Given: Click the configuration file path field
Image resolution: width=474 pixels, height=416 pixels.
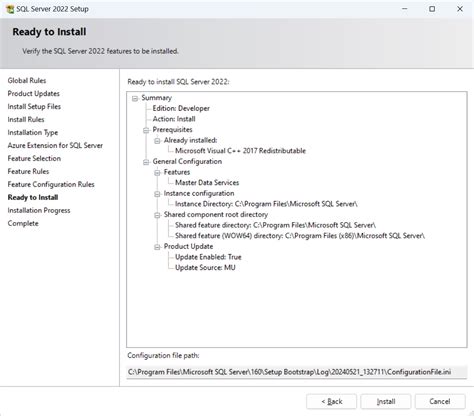Looking at the screenshot, I should [x=297, y=372].
